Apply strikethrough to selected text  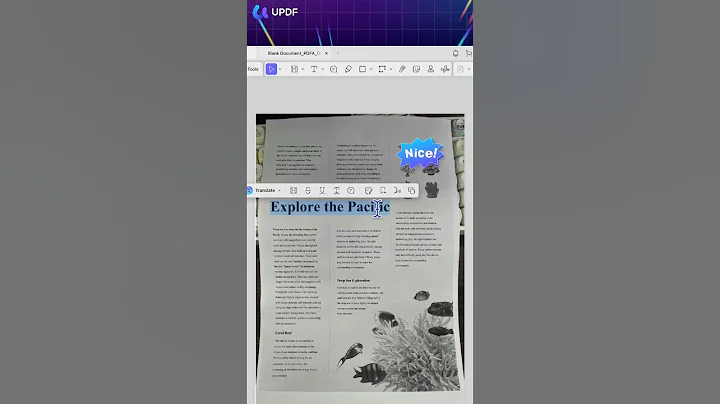[308, 191]
